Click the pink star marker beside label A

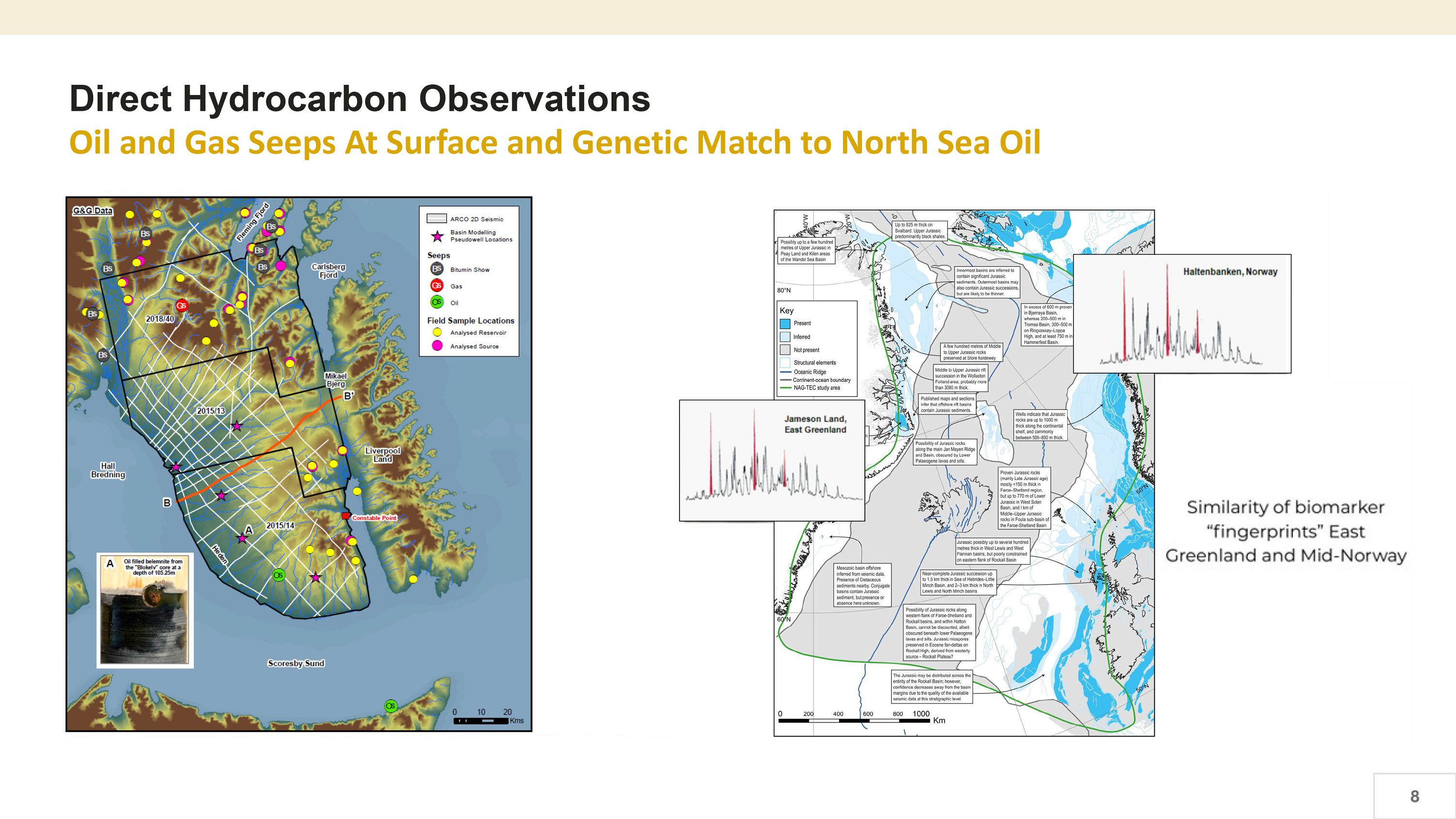click(242, 539)
